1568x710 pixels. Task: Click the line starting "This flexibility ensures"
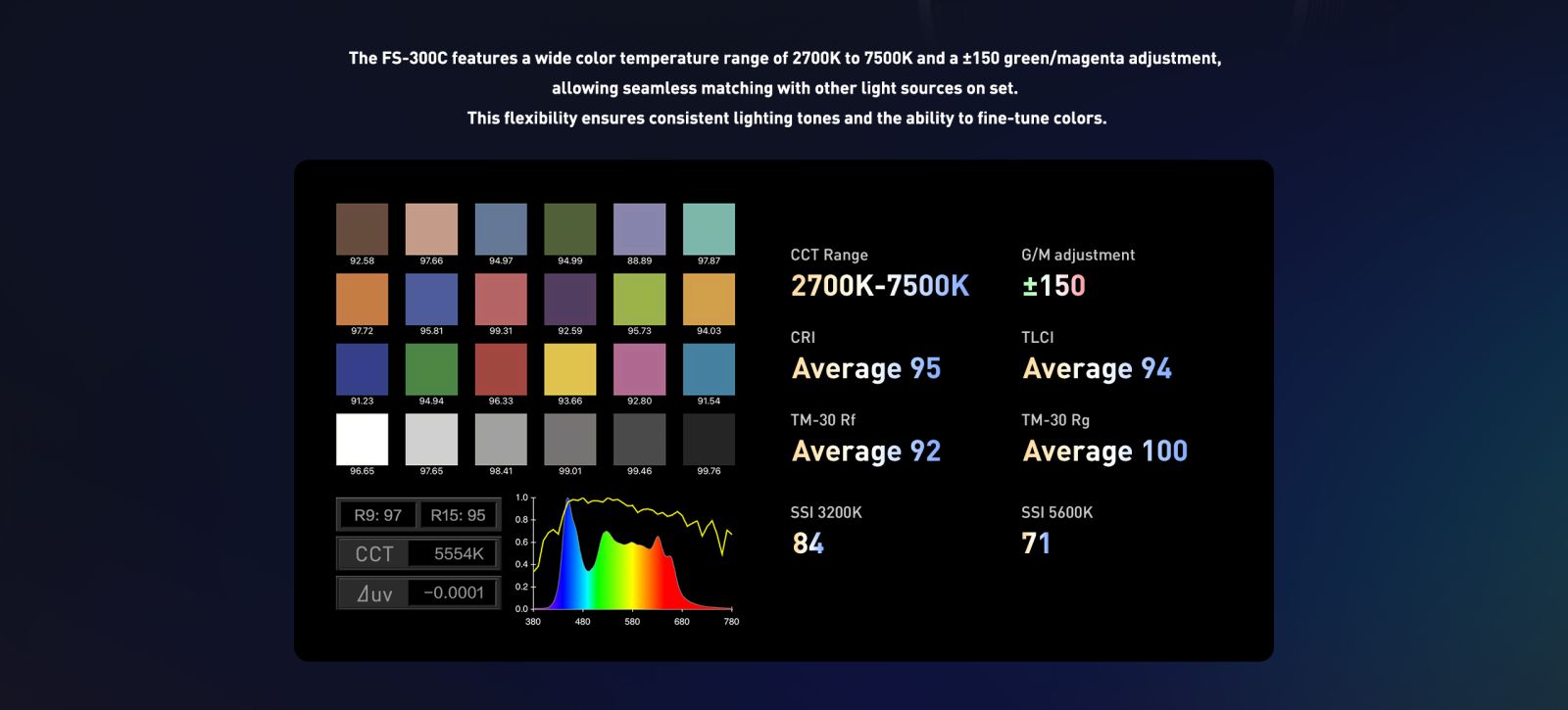(787, 118)
